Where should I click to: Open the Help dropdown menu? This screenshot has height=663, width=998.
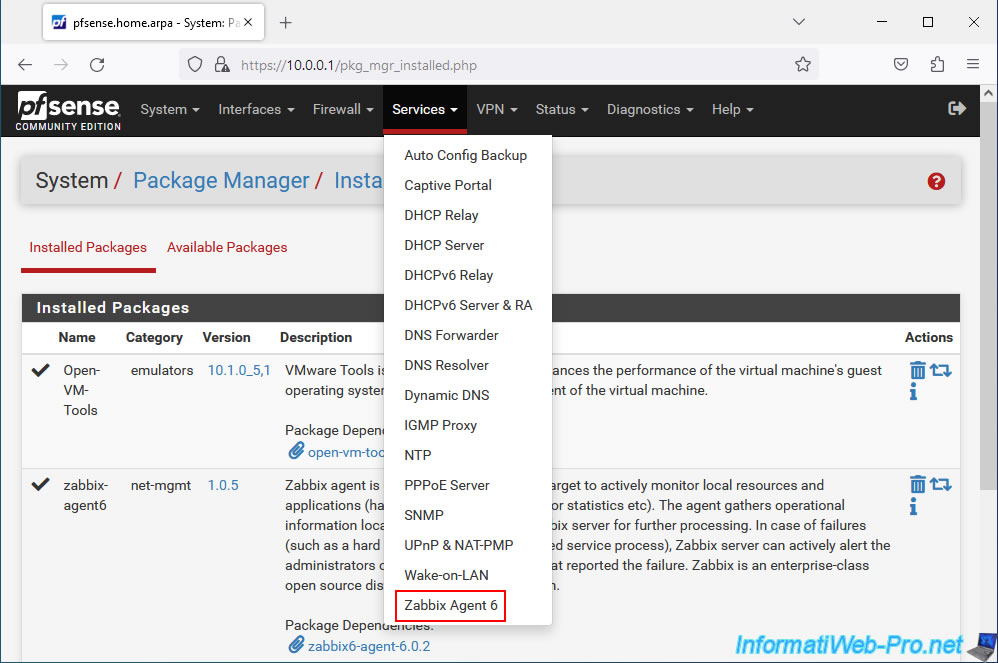click(732, 109)
